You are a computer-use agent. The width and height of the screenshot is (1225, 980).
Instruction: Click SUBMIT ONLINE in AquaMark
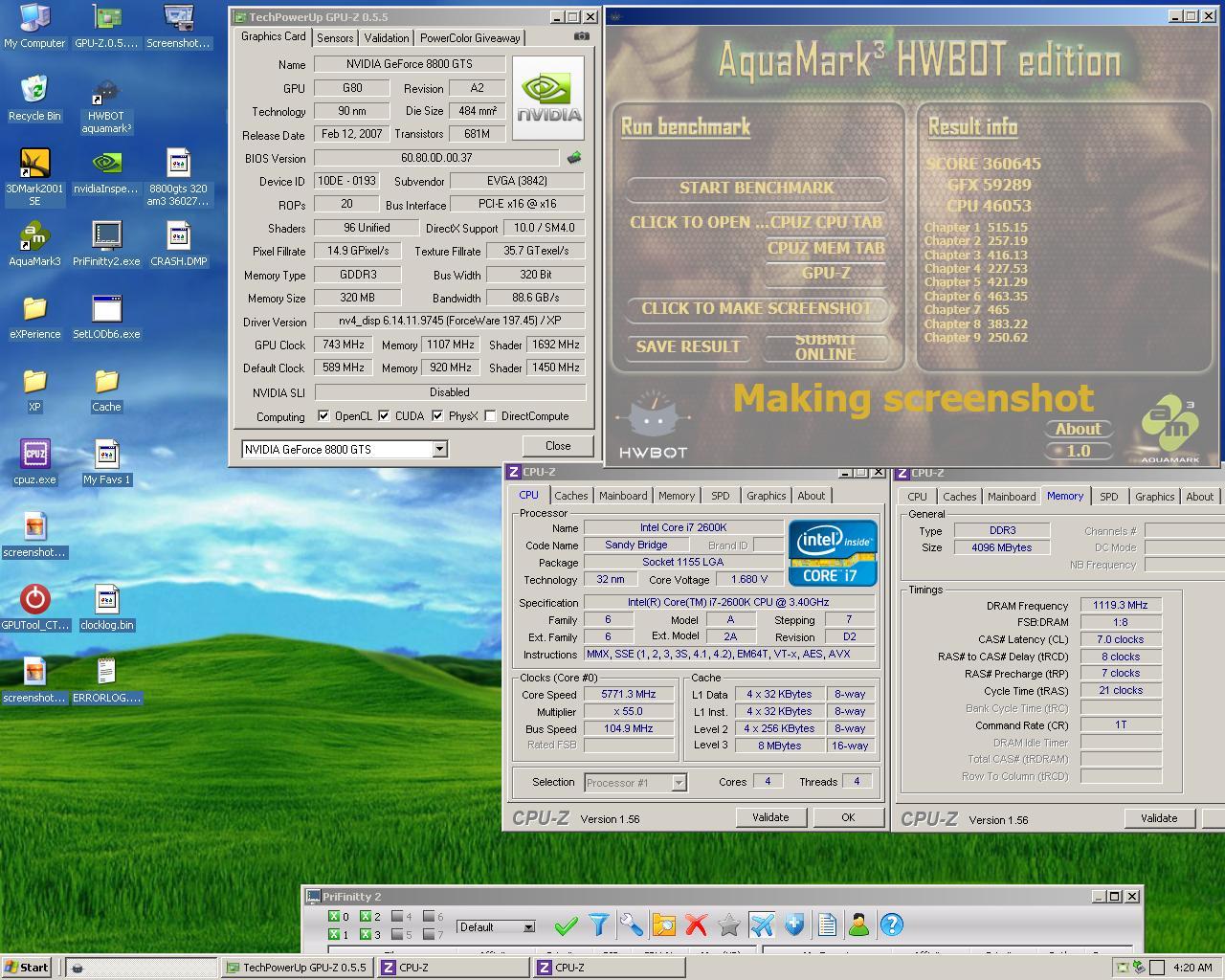(826, 346)
